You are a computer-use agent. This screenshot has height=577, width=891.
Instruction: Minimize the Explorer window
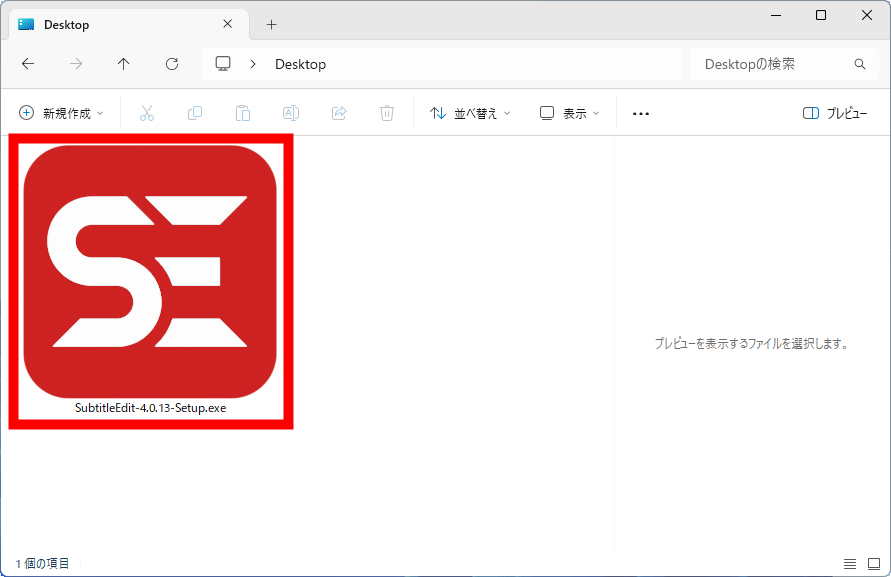click(776, 15)
